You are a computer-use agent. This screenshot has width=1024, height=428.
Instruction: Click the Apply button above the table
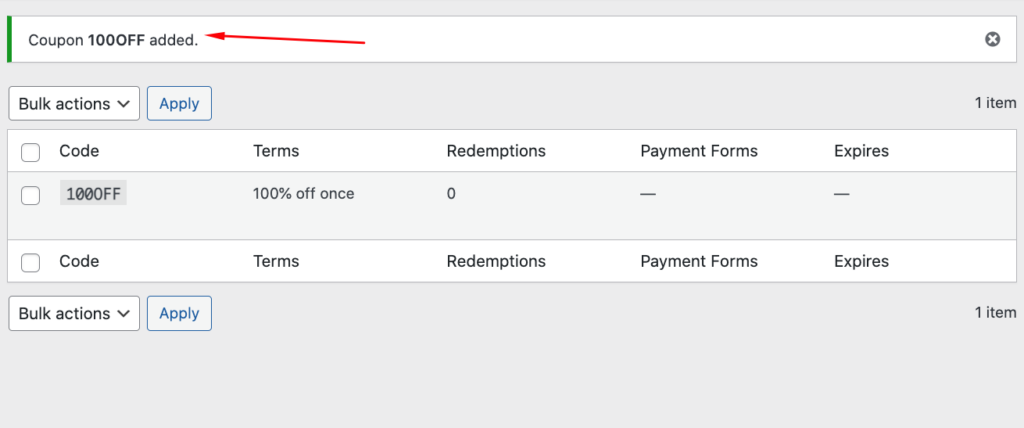click(179, 103)
